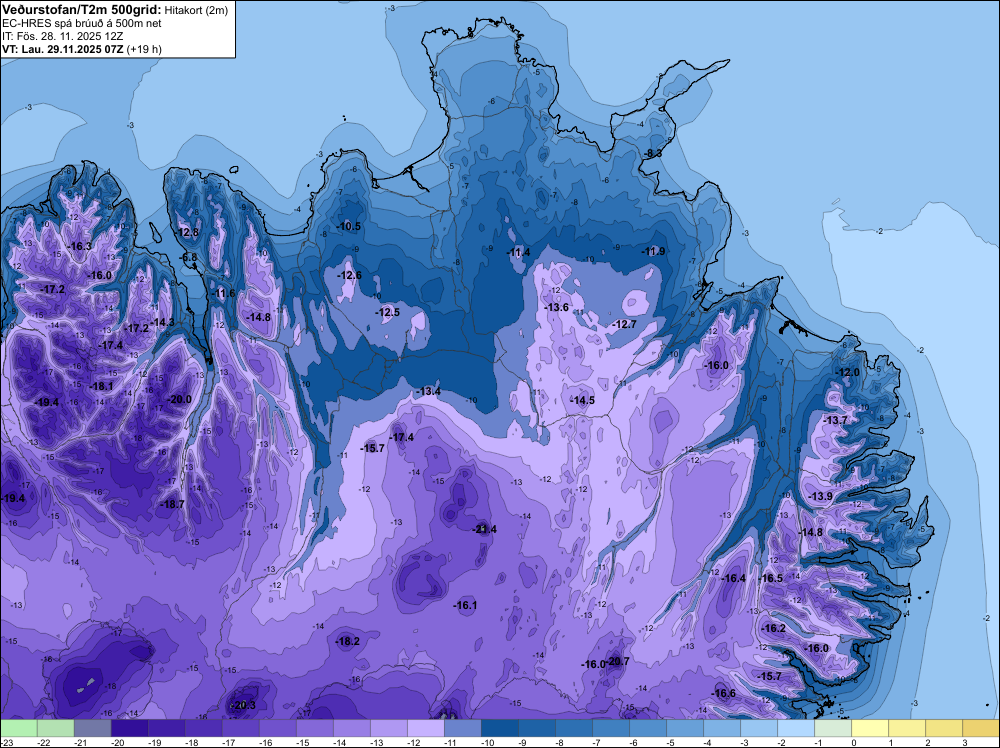Select the -13.6 temperature label
Screen dimensions: 1000x748
pyautogui.click(x=556, y=307)
